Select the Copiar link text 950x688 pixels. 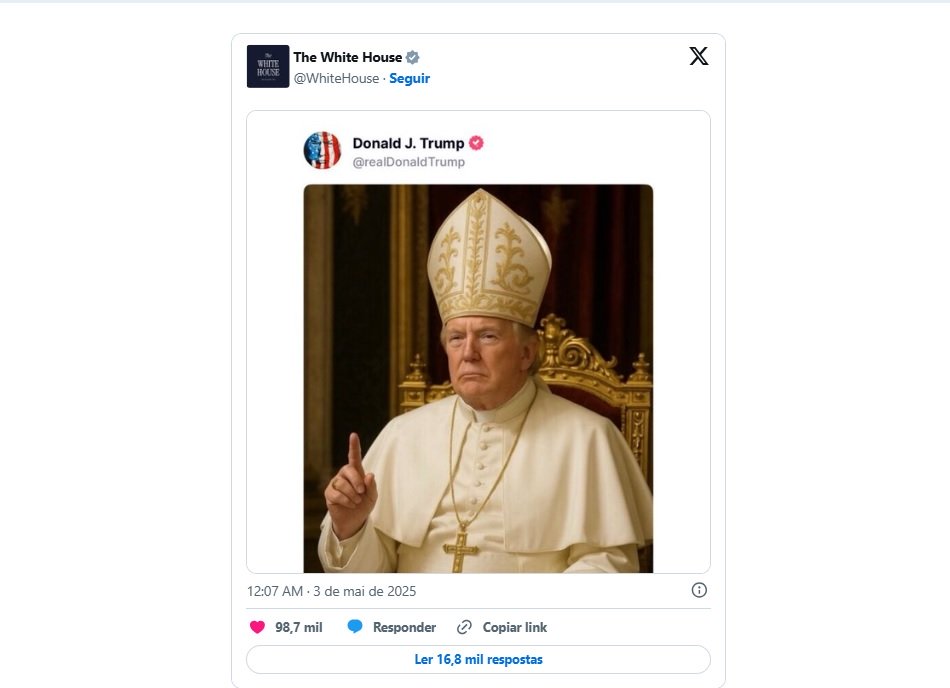tap(514, 627)
